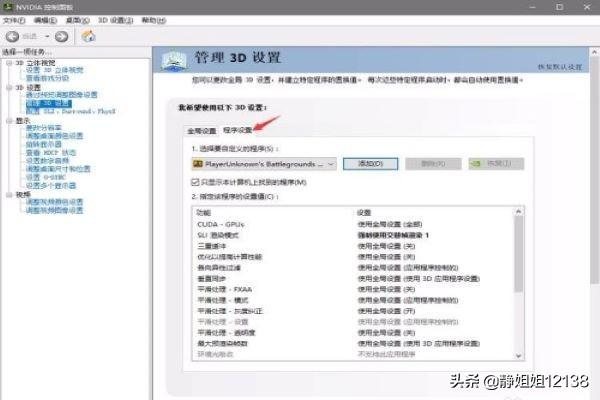This screenshot has height=400, width=600.
Task: Switch to the 全局设置 tab
Action: tap(202, 131)
